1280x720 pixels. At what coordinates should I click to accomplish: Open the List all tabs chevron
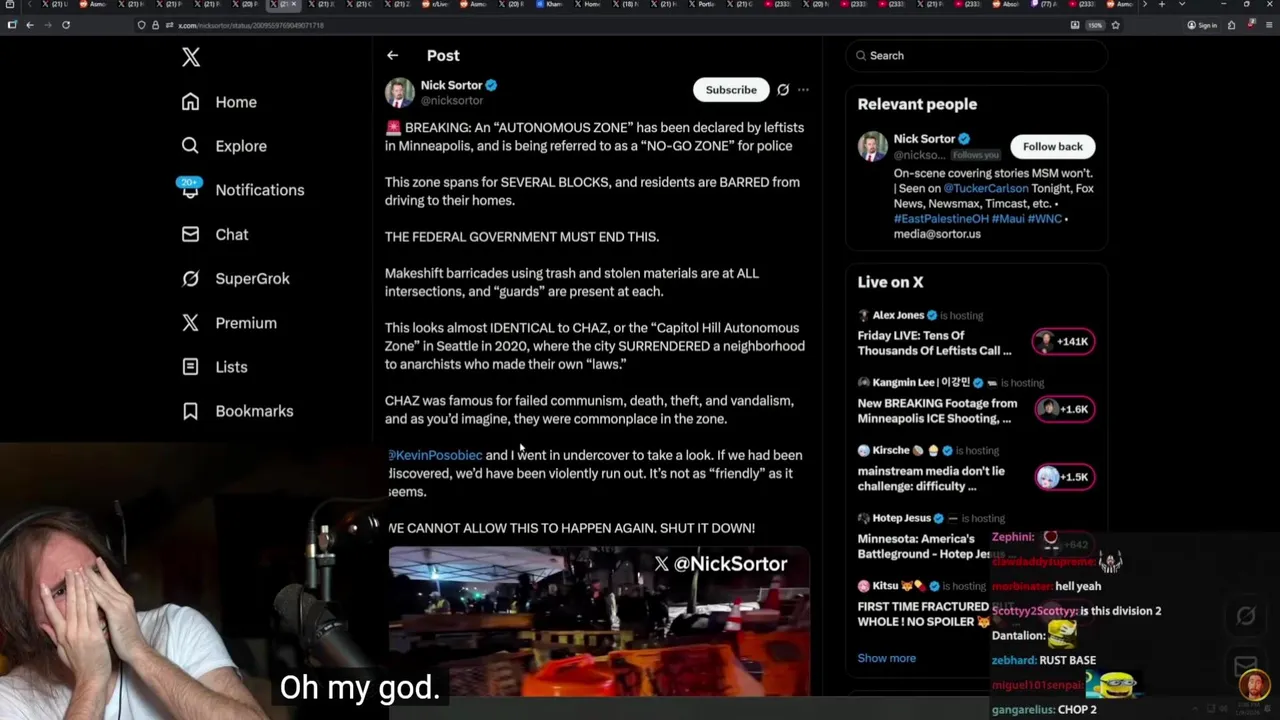[x=1182, y=4]
